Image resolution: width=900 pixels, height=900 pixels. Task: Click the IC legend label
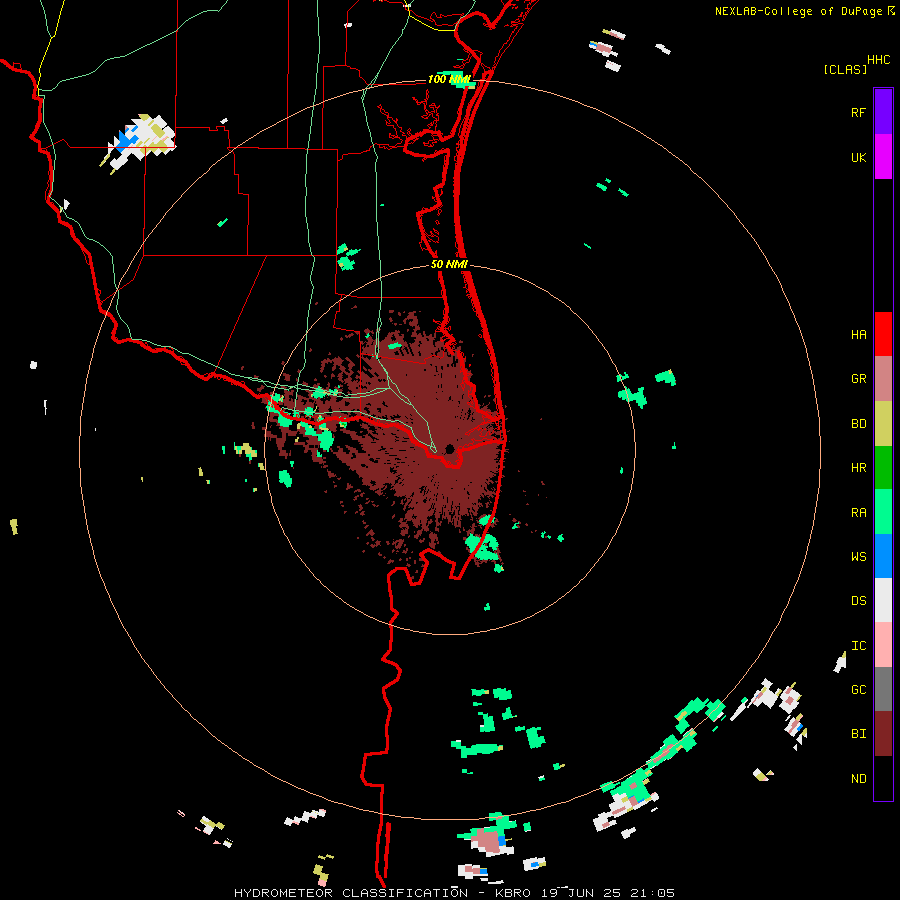[x=858, y=646]
